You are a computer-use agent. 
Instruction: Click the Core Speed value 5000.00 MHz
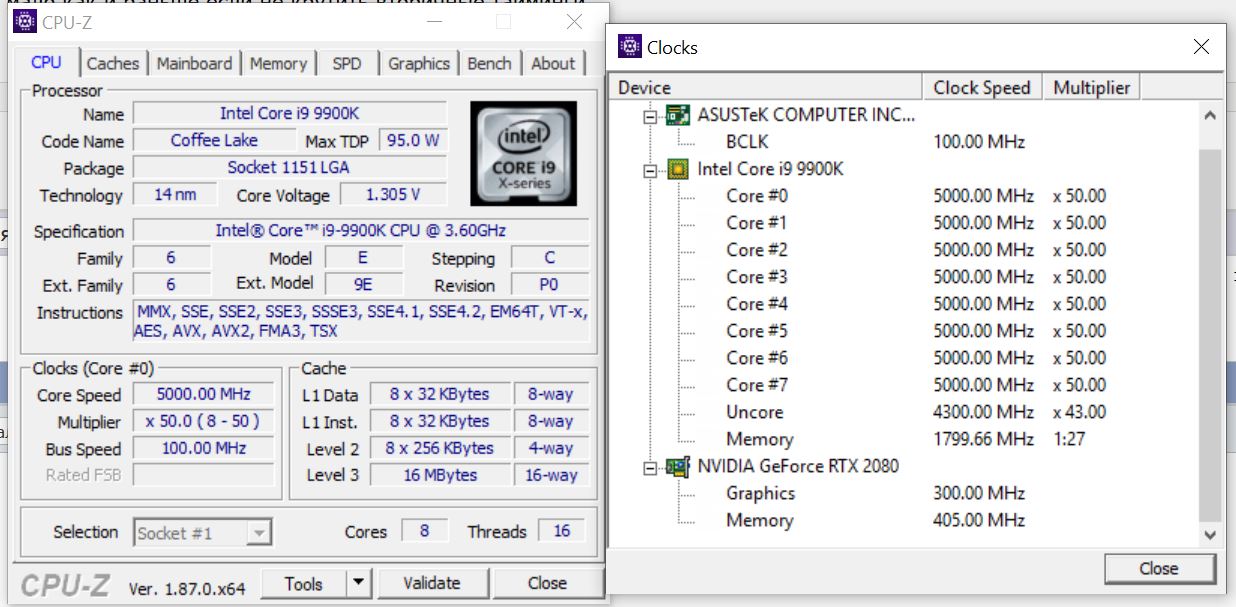tap(203, 395)
